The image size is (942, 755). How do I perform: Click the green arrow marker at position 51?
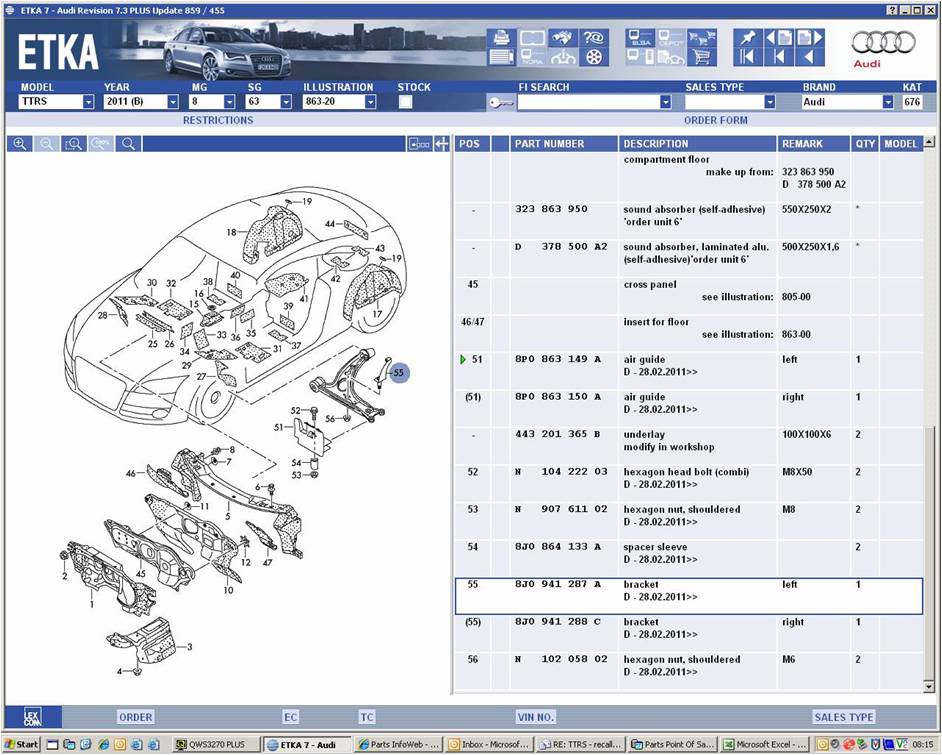[x=463, y=359]
